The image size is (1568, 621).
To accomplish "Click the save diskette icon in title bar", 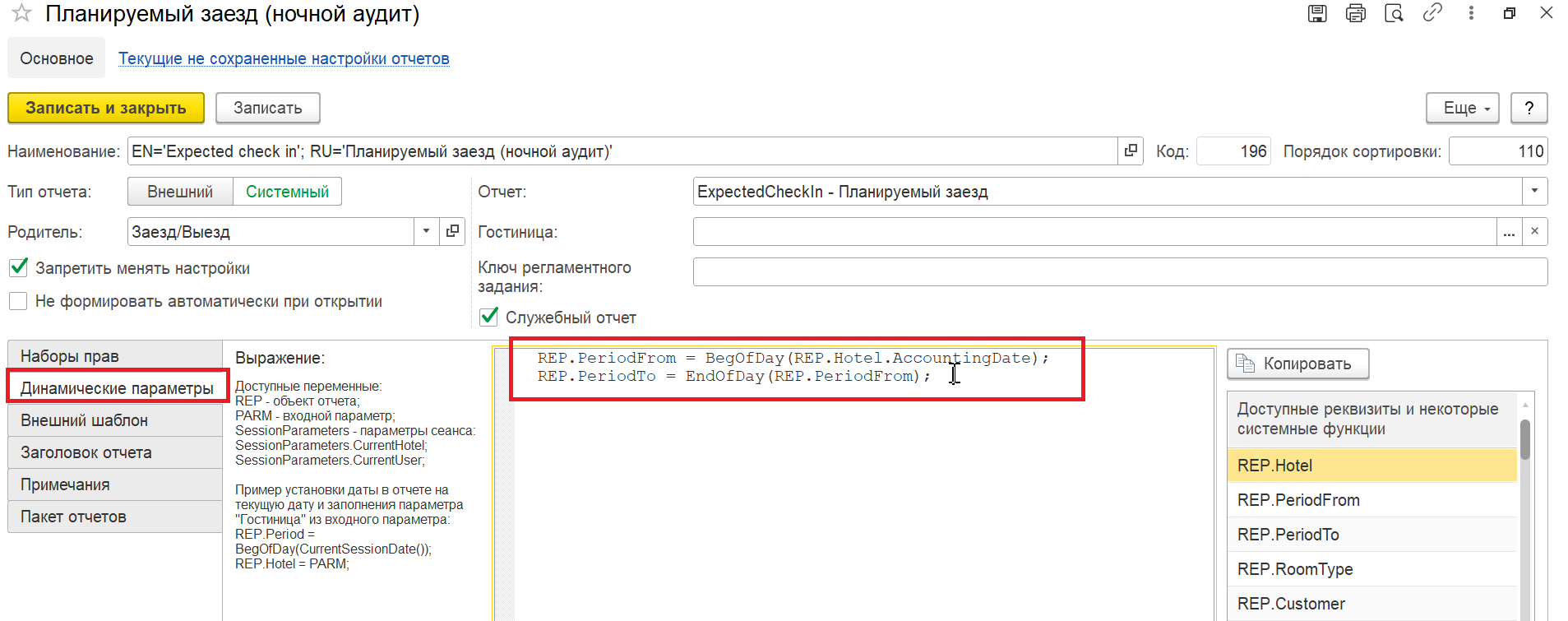I will [1317, 13].
